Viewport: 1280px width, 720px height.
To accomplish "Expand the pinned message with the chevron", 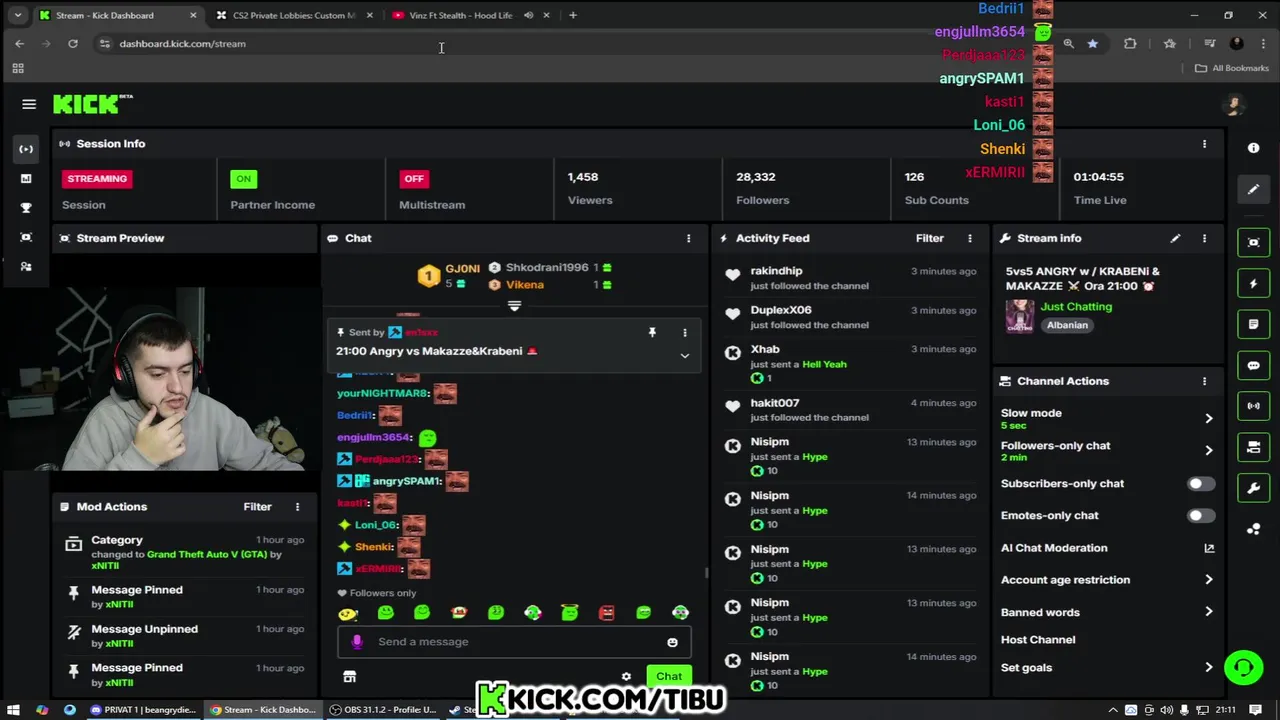I will click(685, 355).
